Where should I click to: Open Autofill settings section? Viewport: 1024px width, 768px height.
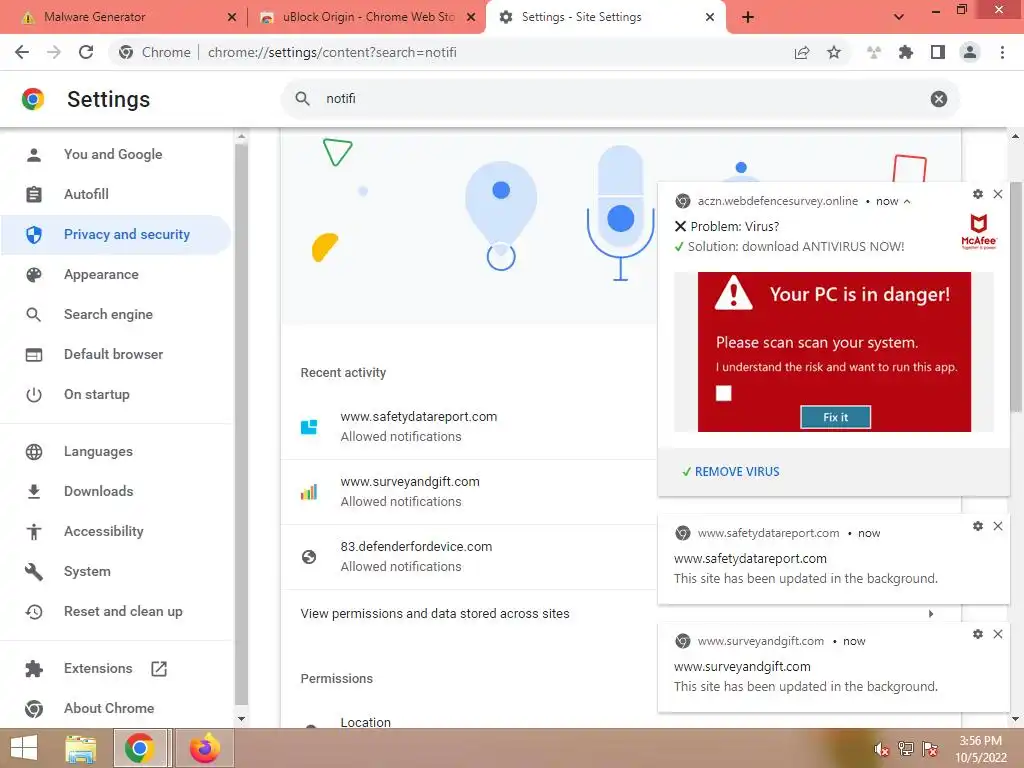coord(116,194)
